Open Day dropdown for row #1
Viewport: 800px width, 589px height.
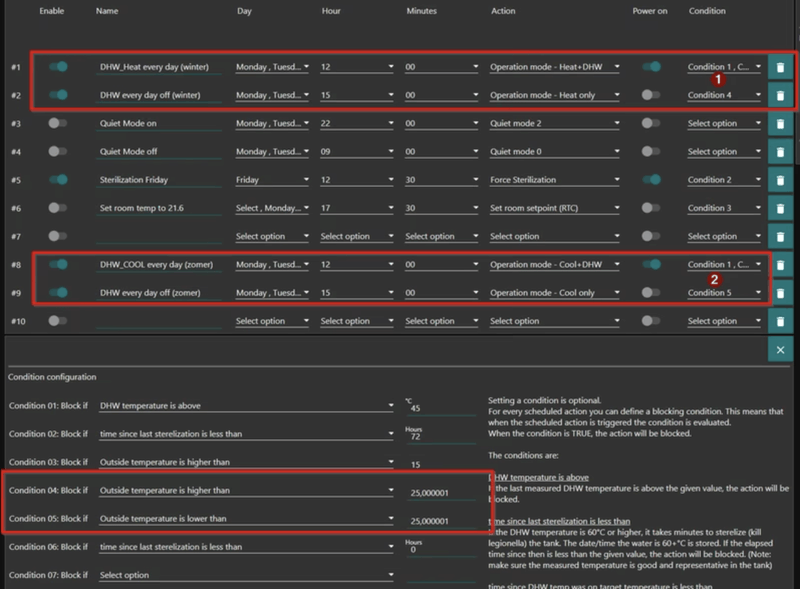point(272,67)
